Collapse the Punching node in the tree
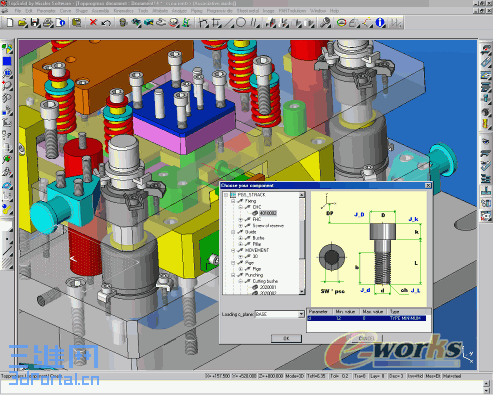The height and width of the screenshot is (395, 493). tap(233, 275)
